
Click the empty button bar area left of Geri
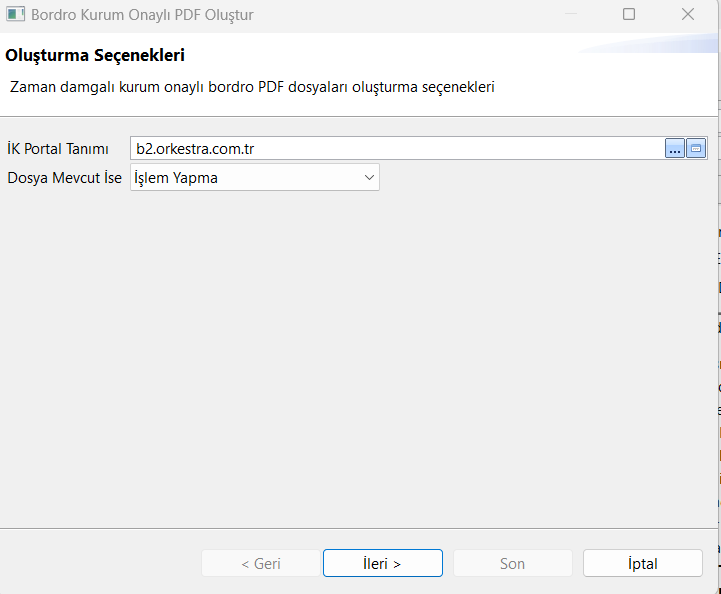pos(100,563)
